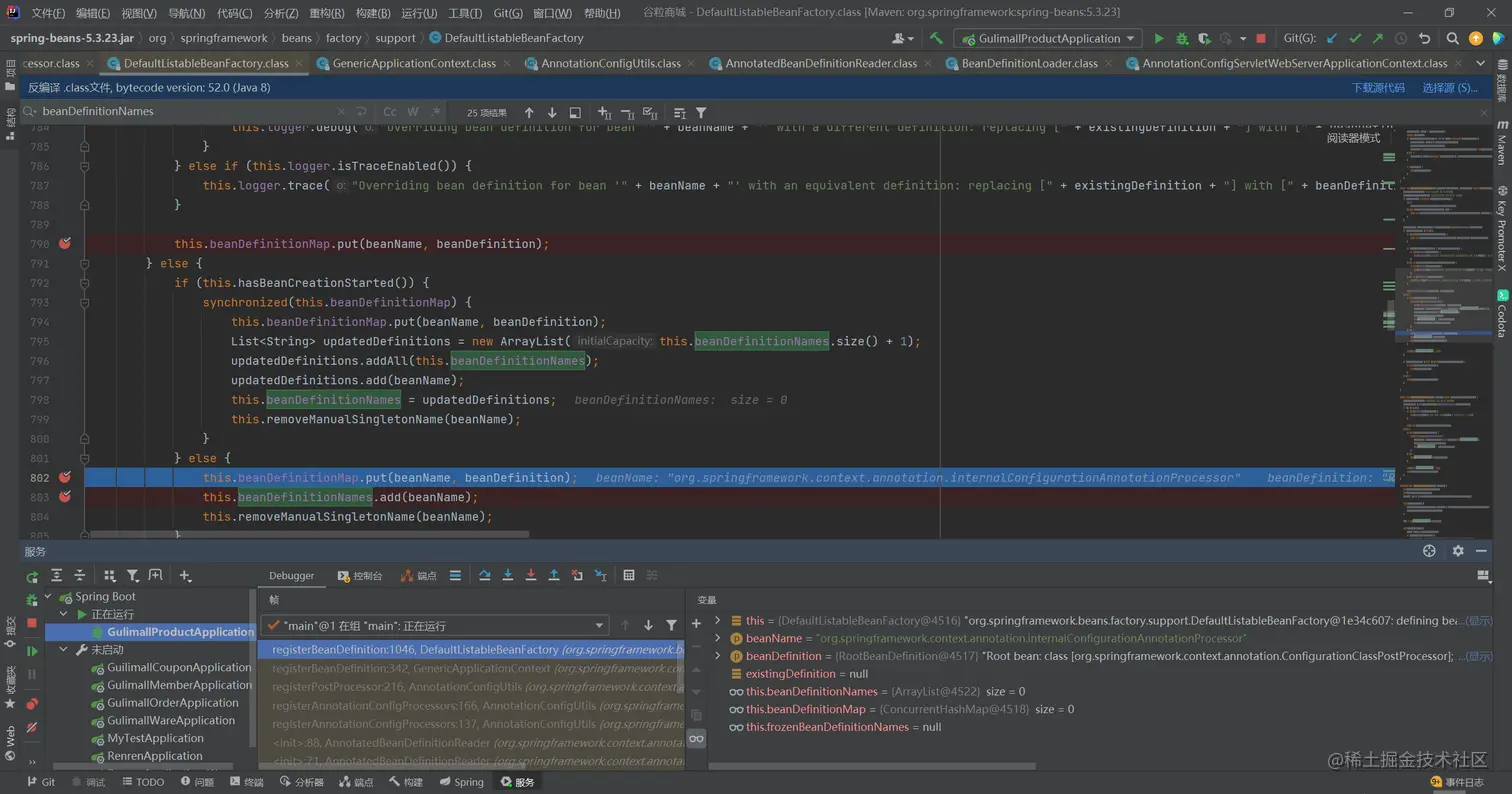Toggle show watches glasses icon
Screen dimensions: 1512x794
point(697,738)
